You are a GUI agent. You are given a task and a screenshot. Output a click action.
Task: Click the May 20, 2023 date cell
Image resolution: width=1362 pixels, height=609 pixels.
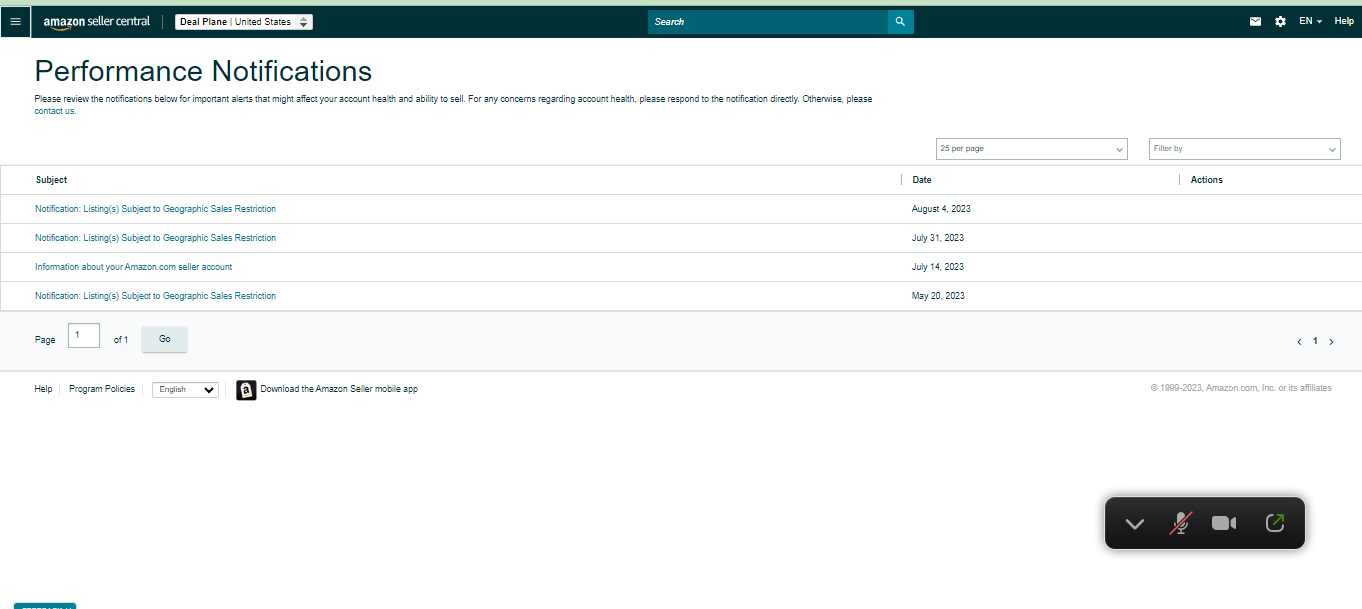pyautogui.click(x=938, y=296)
